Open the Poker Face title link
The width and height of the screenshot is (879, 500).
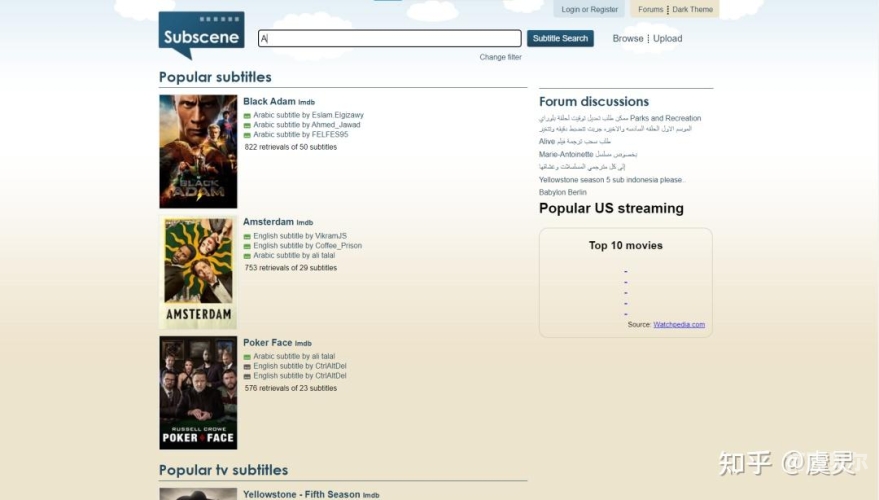coord(267,342)
